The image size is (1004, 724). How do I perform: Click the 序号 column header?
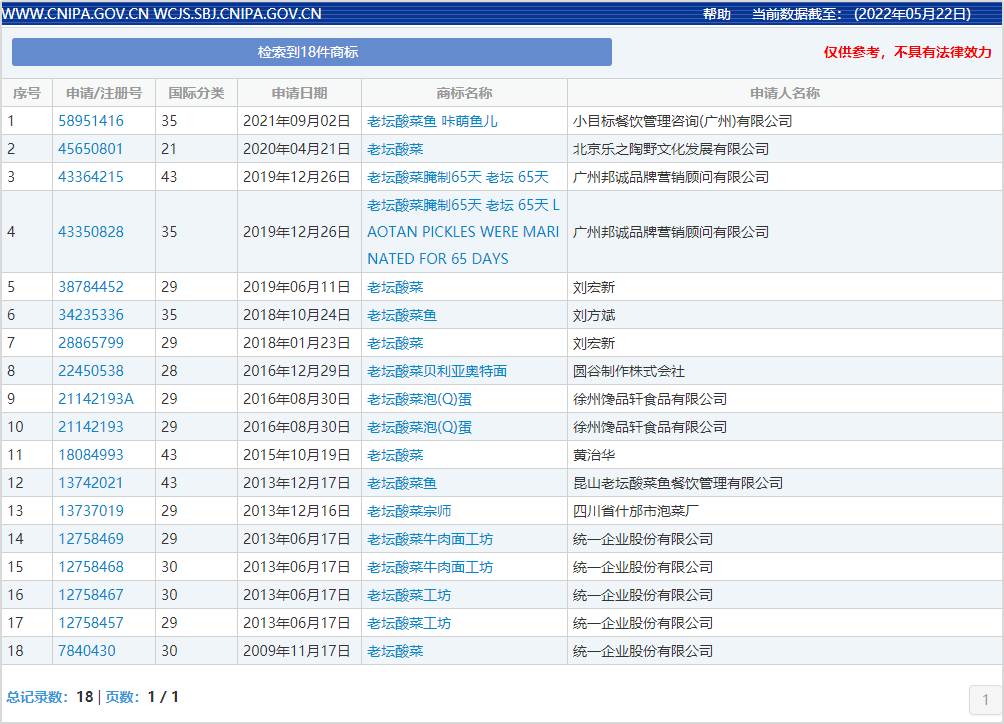[x=27, y=93]
